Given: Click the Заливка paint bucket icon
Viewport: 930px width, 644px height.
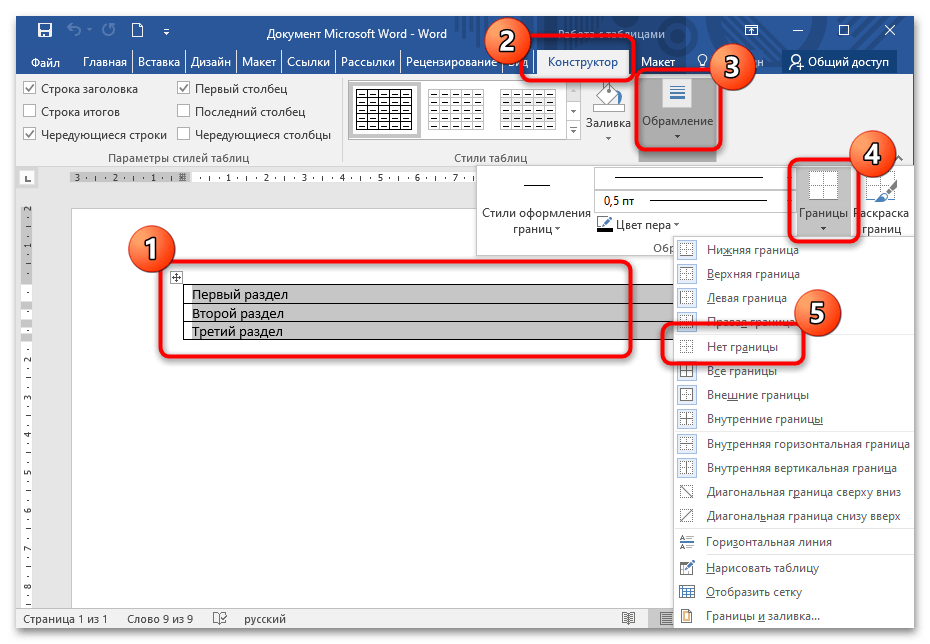Looking at the screenshot, I should [609, 98].
